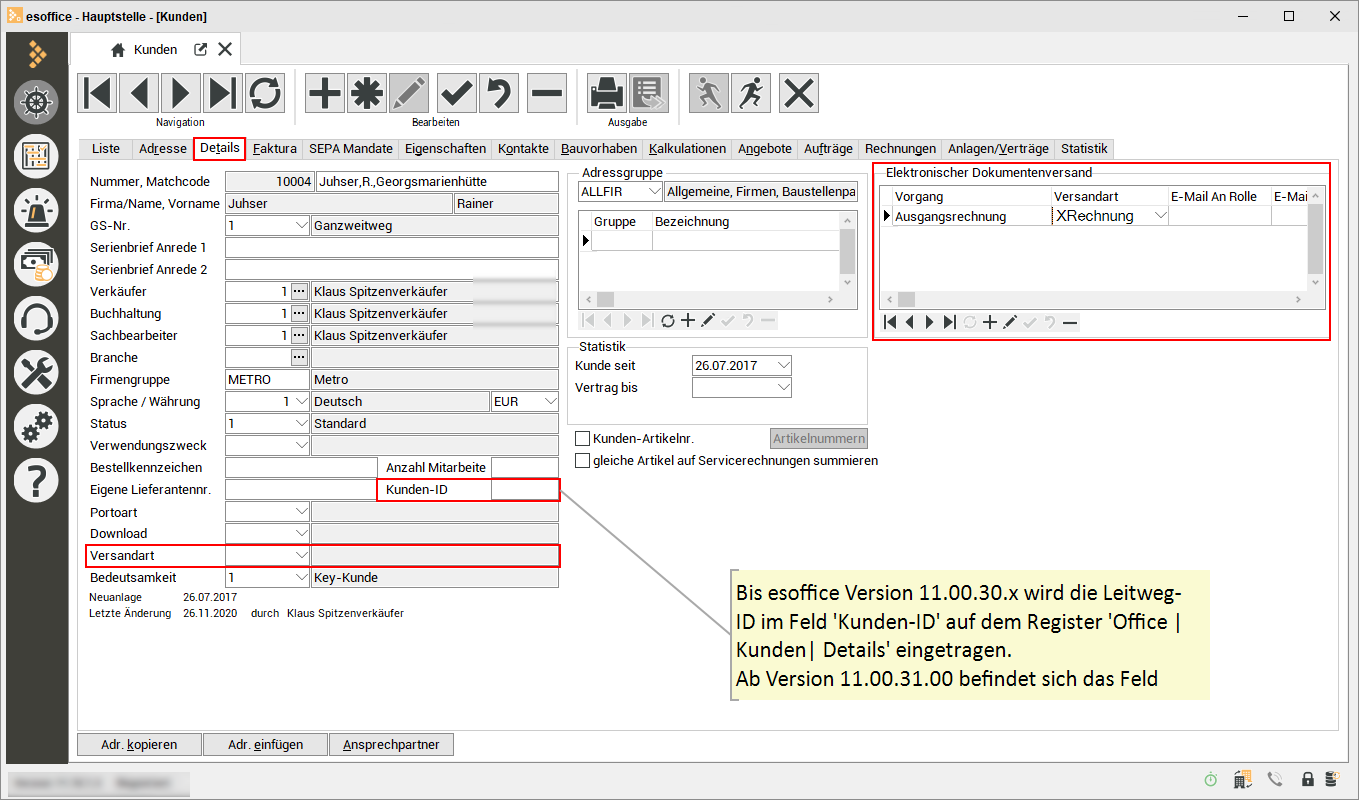Click the Adr. kopieren button
The width and height of the screenshot is (1359, 800).
click(139, 745)
